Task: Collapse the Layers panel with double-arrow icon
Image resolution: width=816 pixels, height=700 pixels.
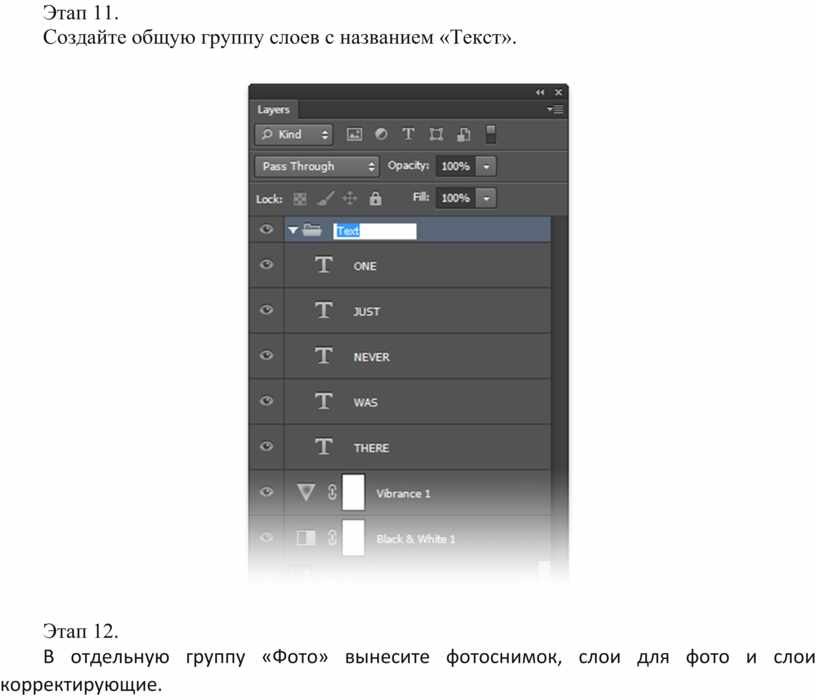Action: click(x=540, y=92)
